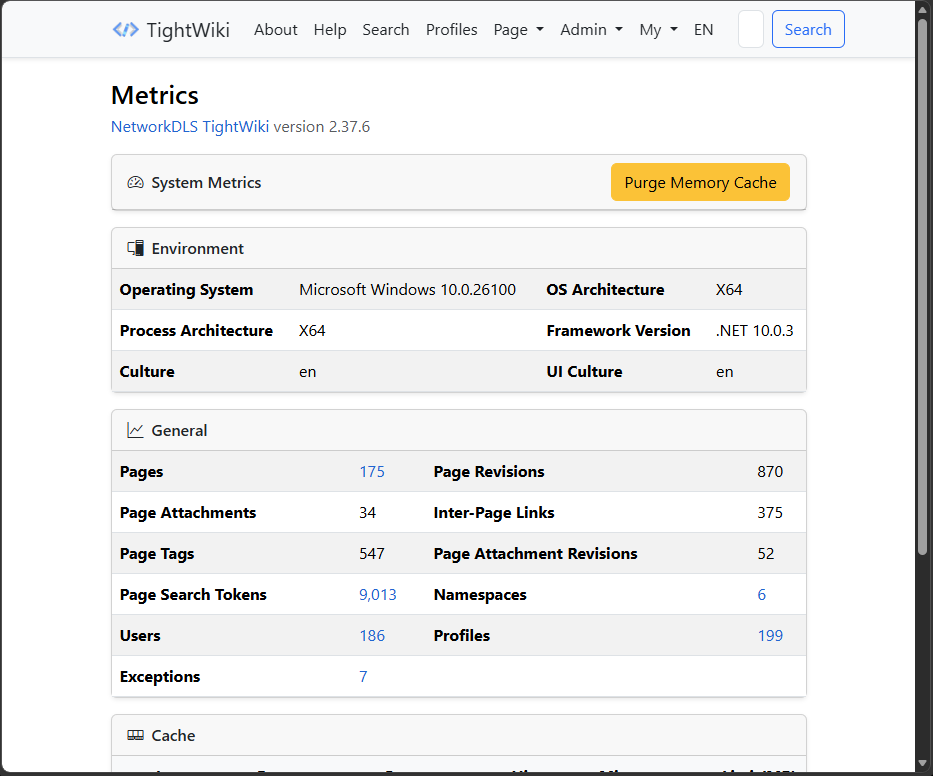This screenshot has height=776, width=933.
Task: Switch language using the EN menu
Action: (703, 30)
